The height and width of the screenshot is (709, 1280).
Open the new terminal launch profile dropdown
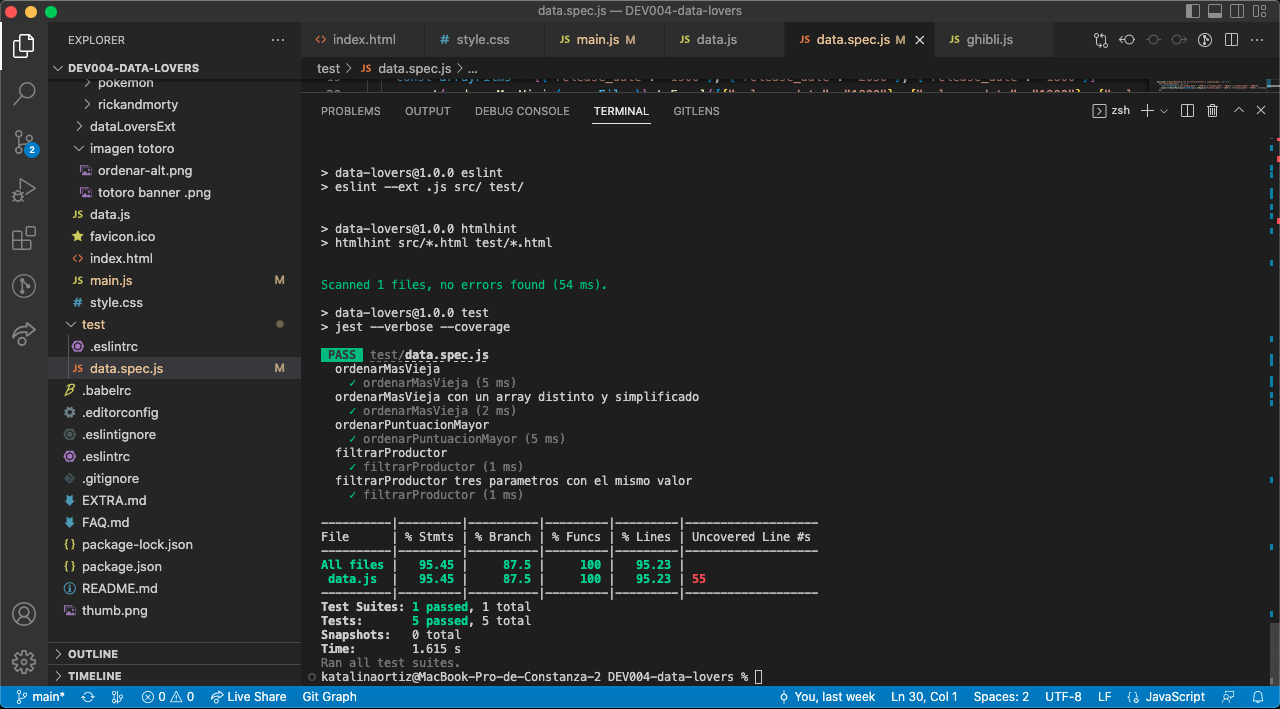tap(1164, 111)
